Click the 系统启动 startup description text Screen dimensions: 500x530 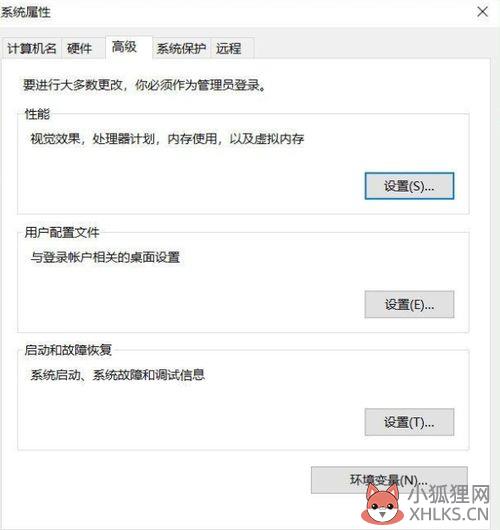[118, 375]
